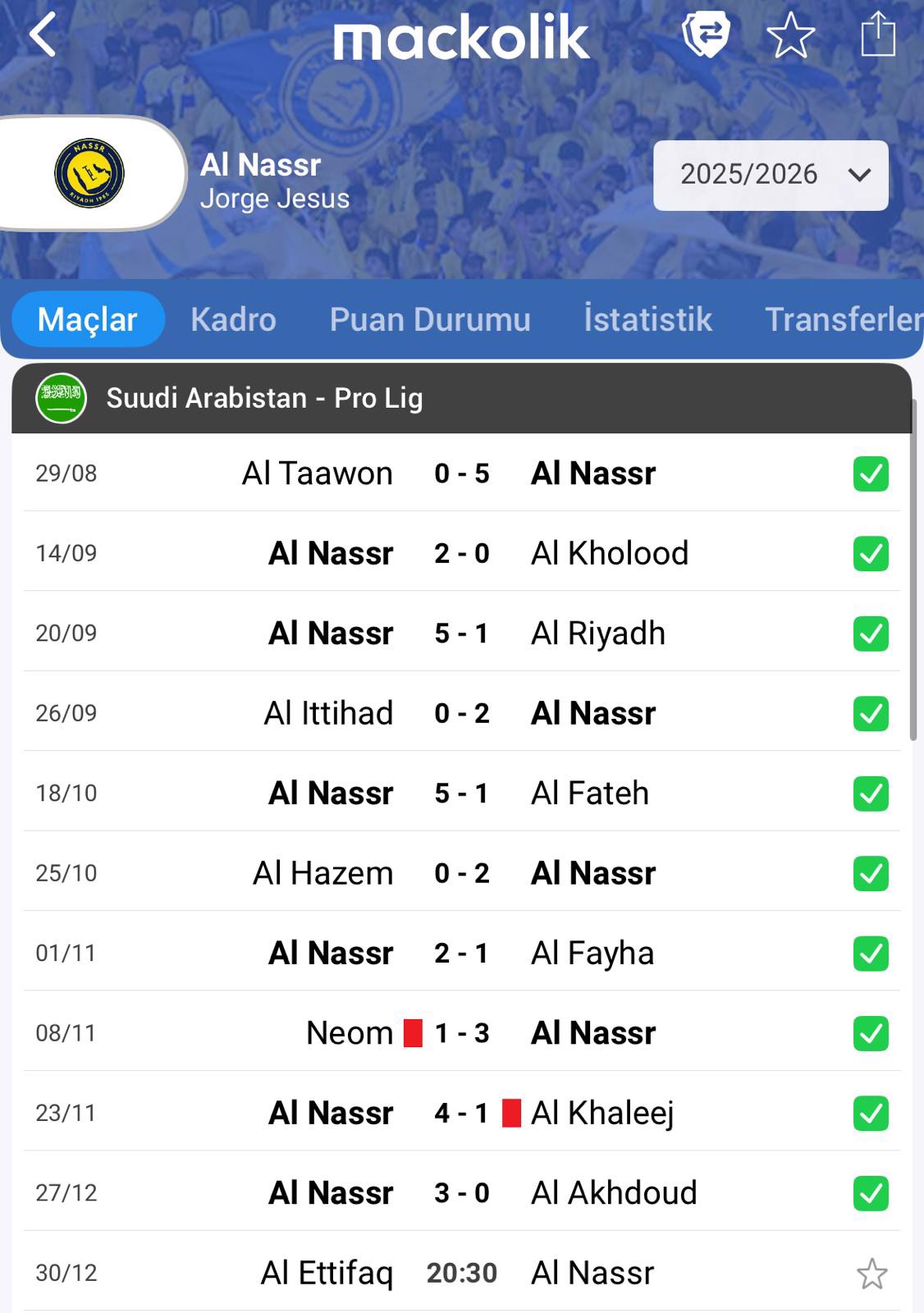Toggle checkmark for Al Akhdoud match
The width and height of the screenshot is (924, 1313).
coord(871,1193)
